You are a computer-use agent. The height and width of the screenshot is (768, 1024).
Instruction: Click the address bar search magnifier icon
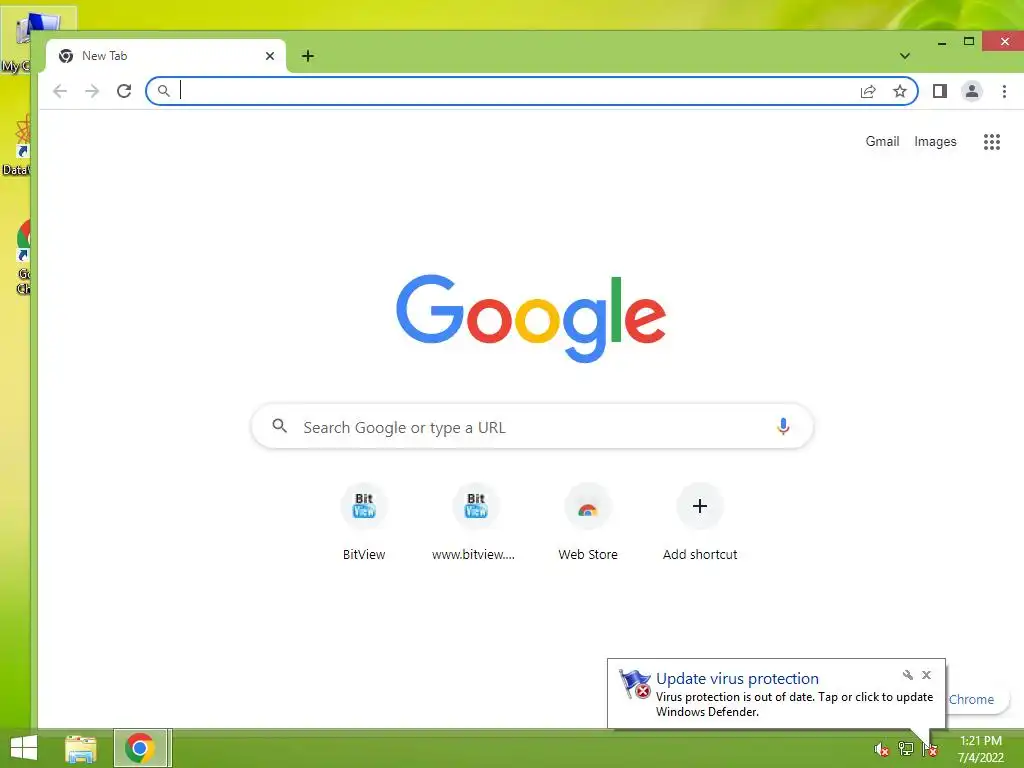tap(163, 91)
